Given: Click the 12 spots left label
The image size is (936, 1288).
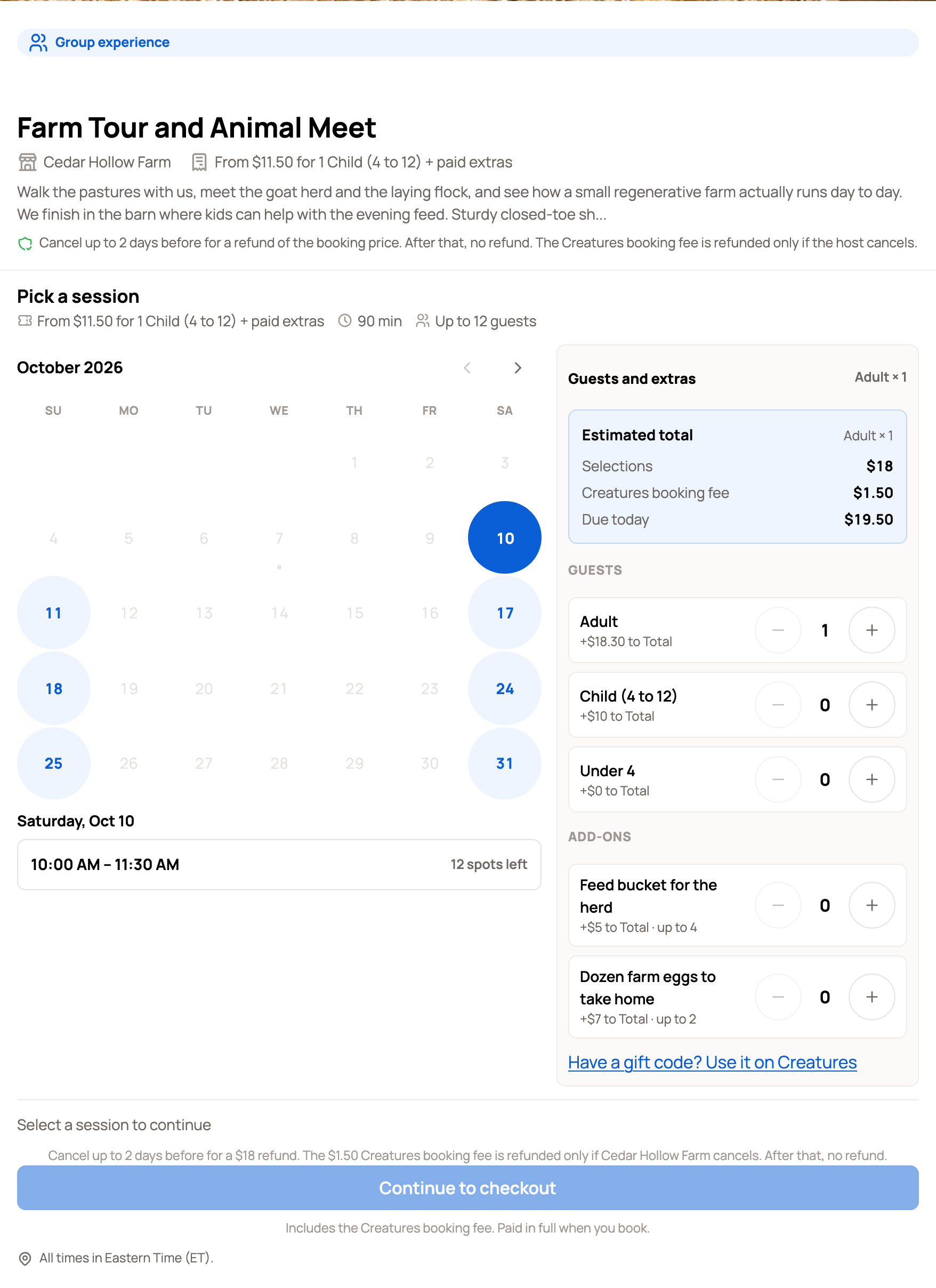Looking at the screenshot, I should 488,864.
